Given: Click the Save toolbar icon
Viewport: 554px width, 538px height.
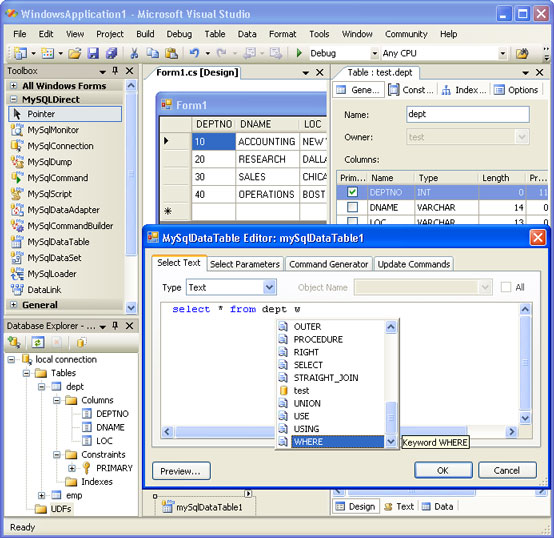Looking at the screenshot, I should click(93, 53).
